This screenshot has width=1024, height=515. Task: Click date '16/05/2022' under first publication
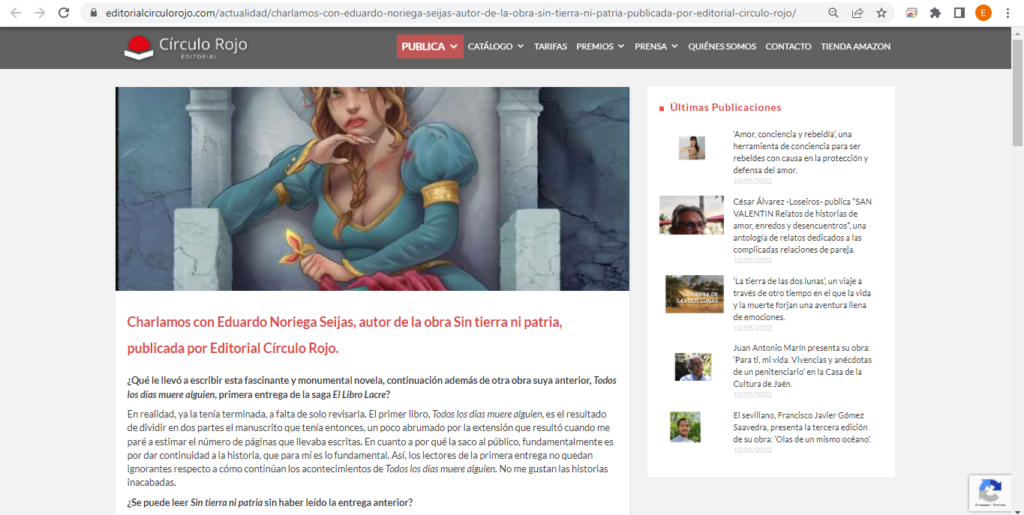pos(752,181)
